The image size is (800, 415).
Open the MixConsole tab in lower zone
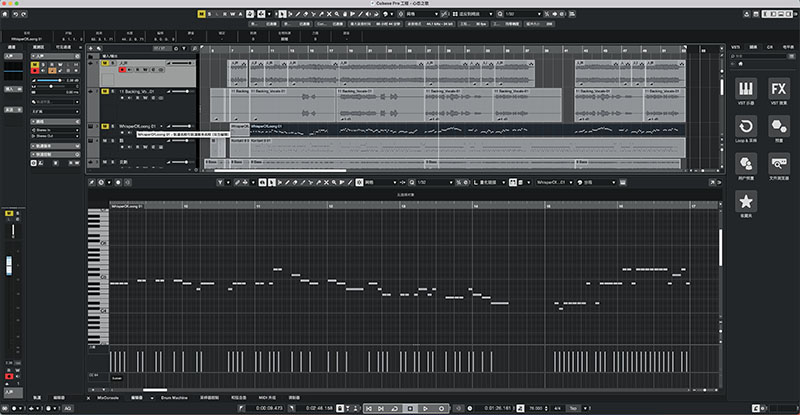pos(108,398)
